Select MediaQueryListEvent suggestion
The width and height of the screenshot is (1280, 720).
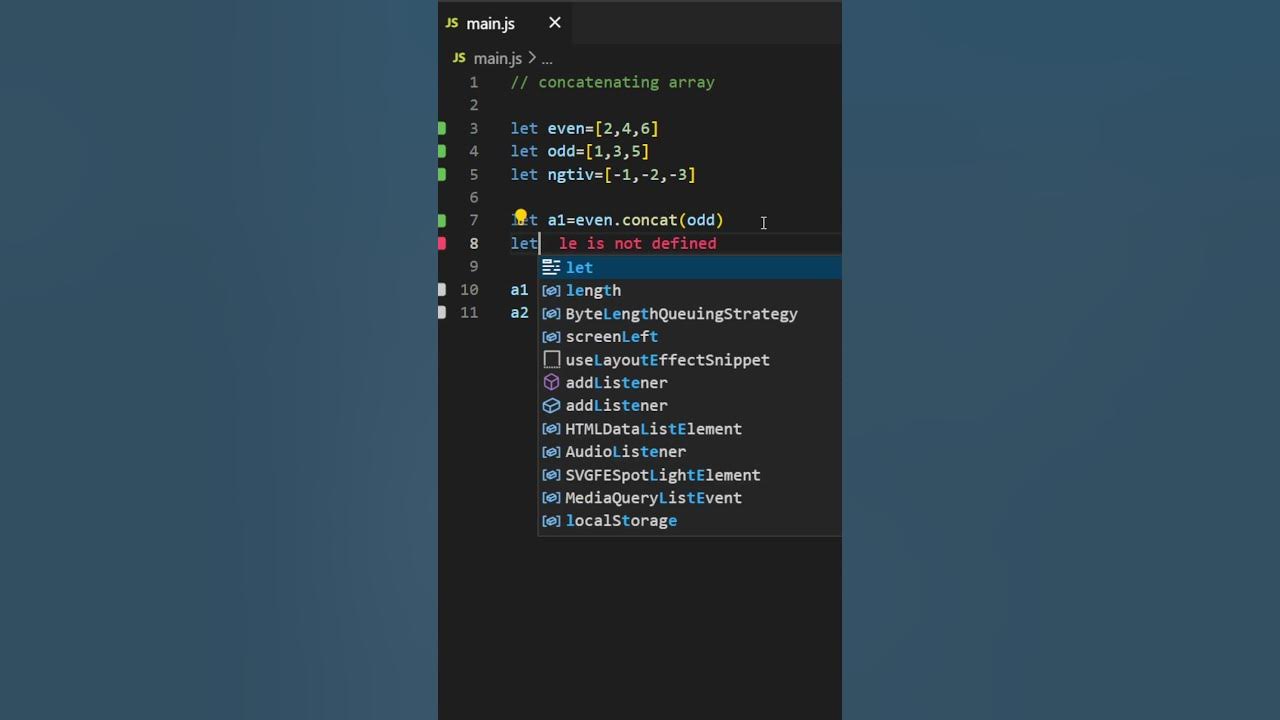(690, 497)
